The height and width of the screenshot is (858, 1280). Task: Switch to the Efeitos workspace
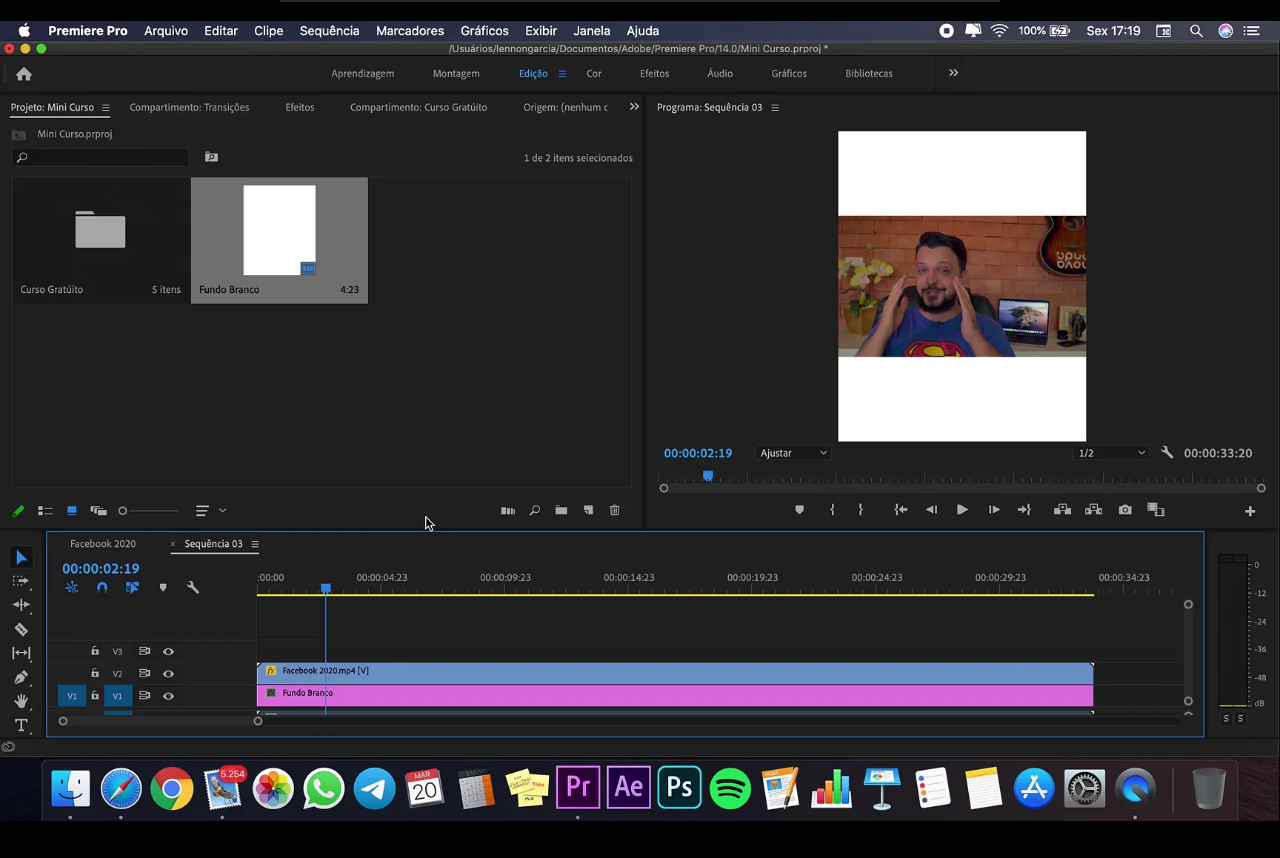point(654,74)
